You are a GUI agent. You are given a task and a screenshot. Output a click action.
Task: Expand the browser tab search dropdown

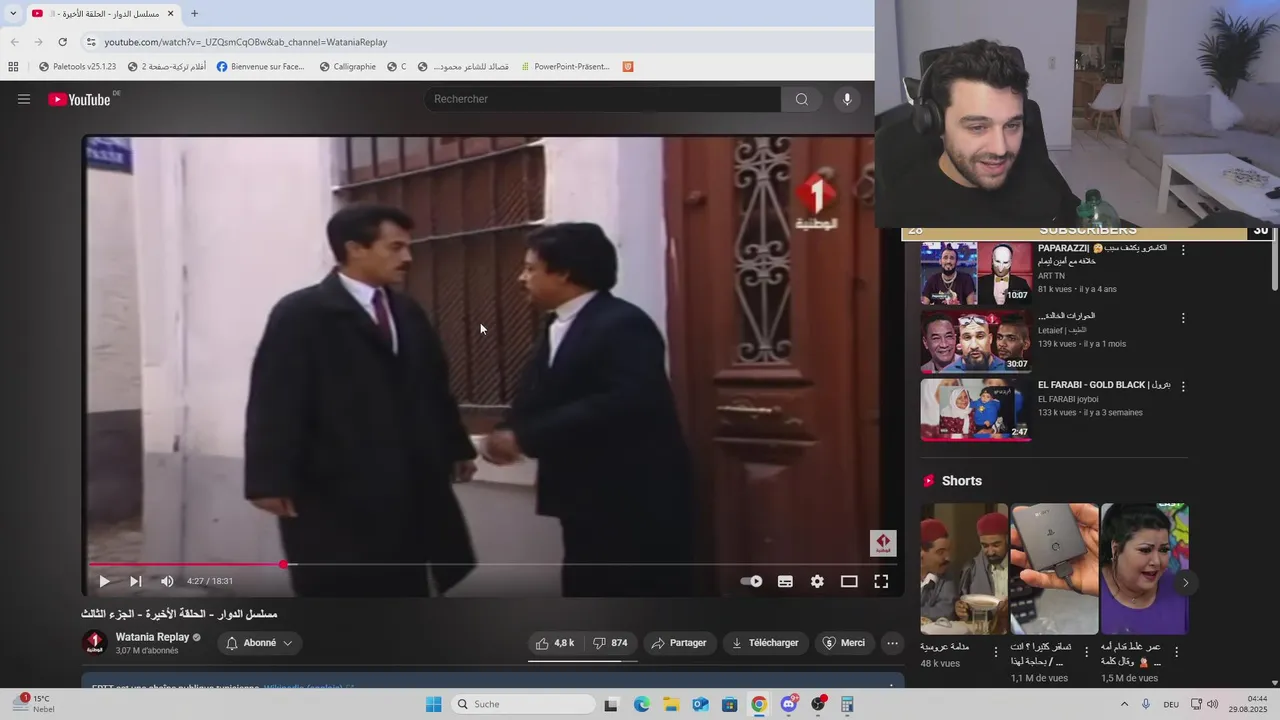12,13
